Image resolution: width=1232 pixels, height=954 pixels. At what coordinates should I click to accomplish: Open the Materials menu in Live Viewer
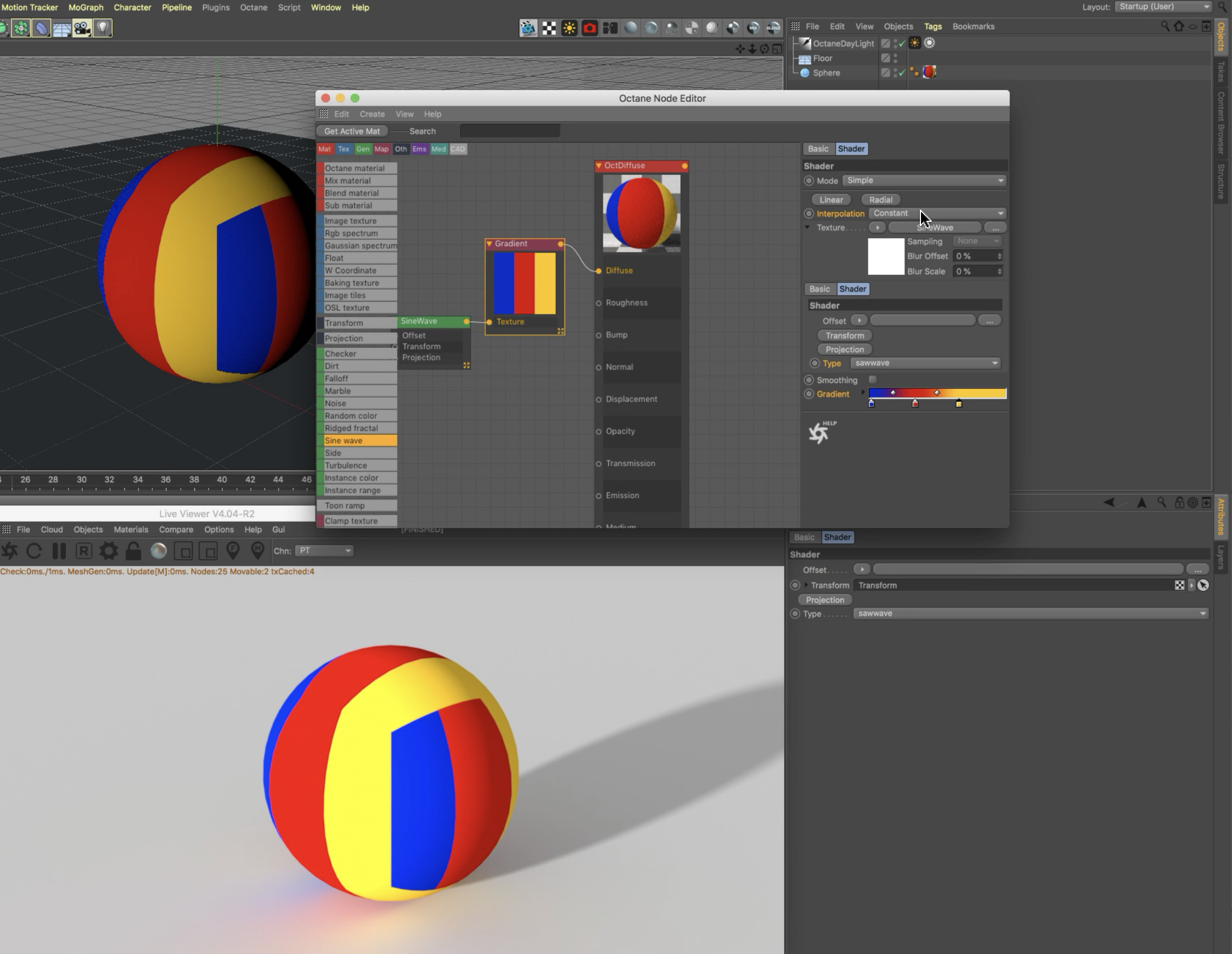(x=131, y=529)
